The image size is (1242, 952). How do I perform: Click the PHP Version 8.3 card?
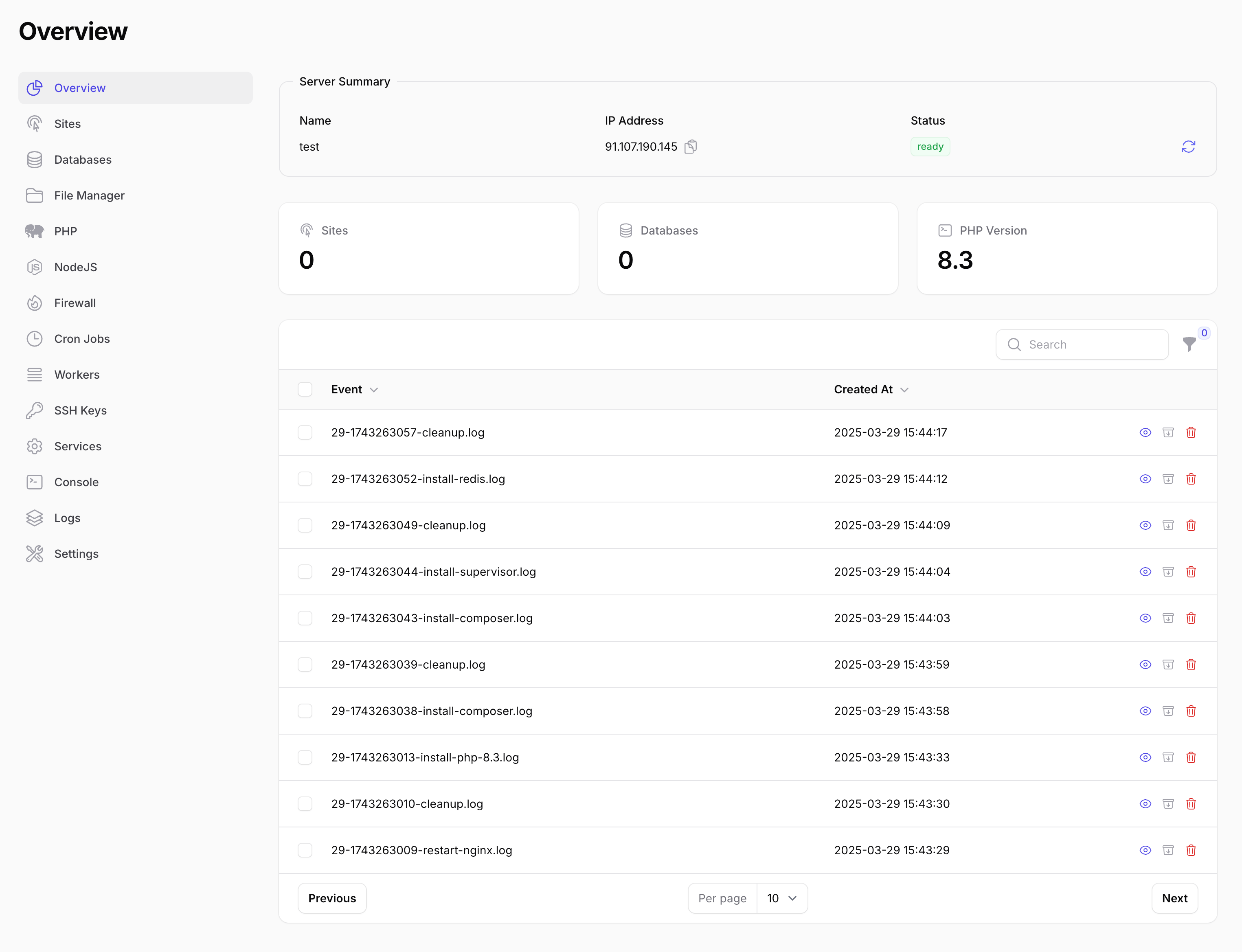(x=1067, y=248)
